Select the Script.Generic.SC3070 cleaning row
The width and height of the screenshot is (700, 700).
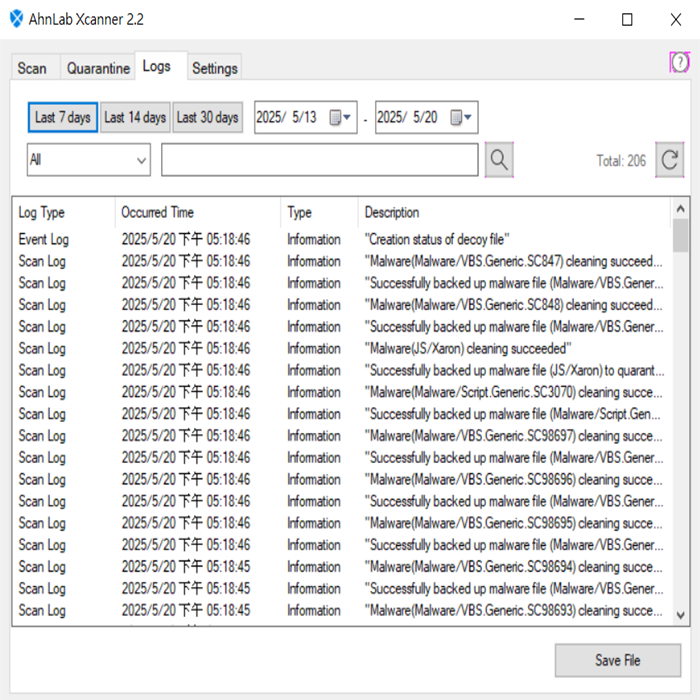342,392
